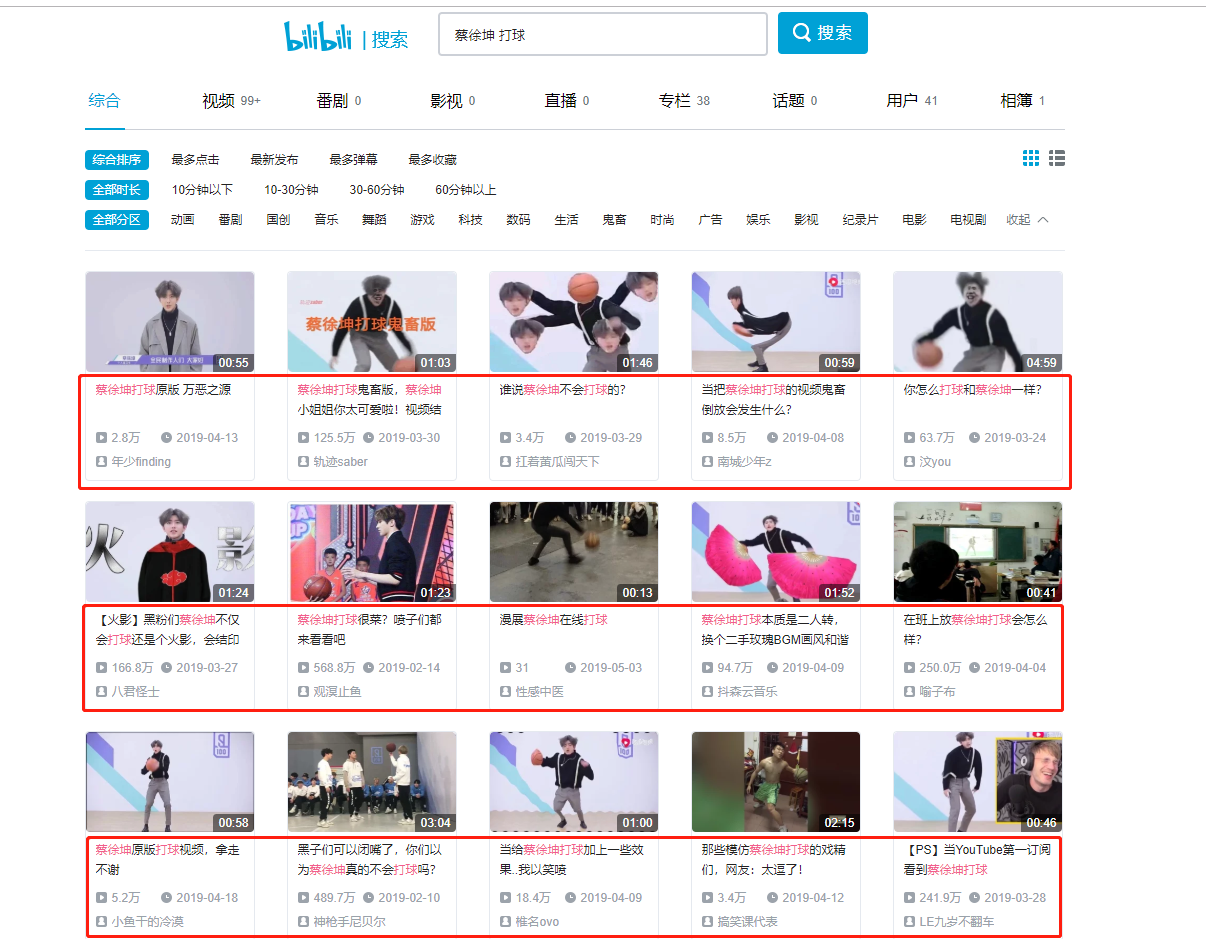Open the 话题 tab

[795, 100]
